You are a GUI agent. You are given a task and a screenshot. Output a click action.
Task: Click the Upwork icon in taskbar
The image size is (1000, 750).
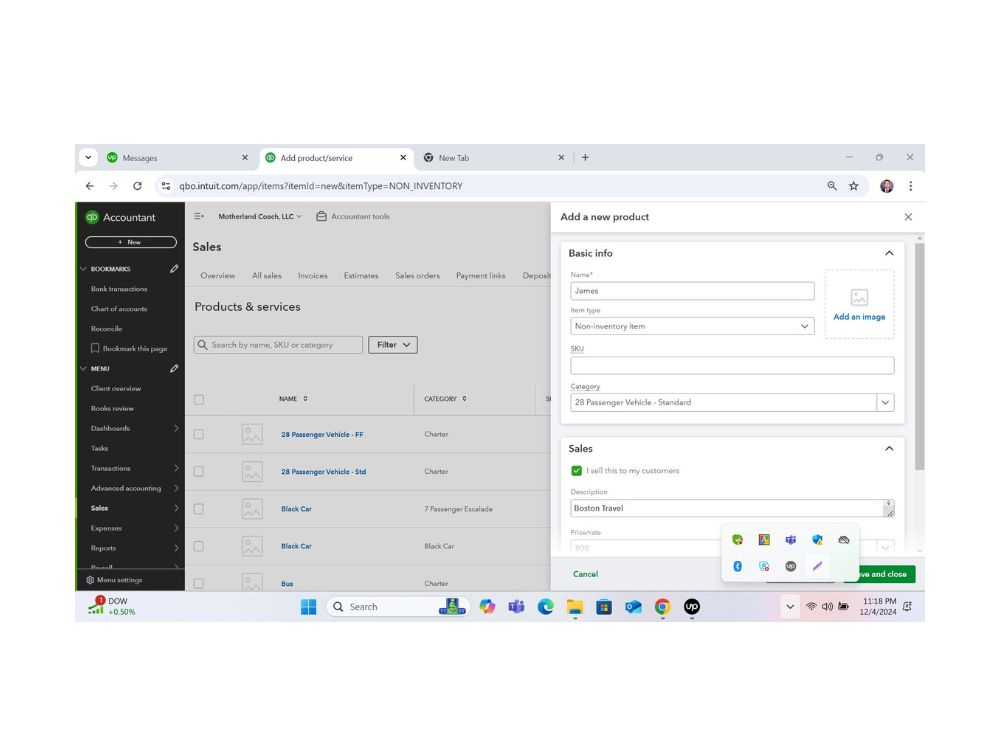692,607
